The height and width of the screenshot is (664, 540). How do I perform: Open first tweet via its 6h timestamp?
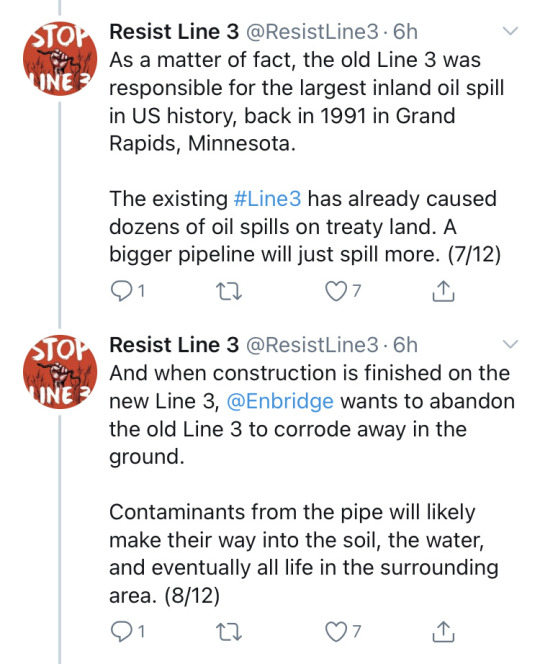coord(405,32)
